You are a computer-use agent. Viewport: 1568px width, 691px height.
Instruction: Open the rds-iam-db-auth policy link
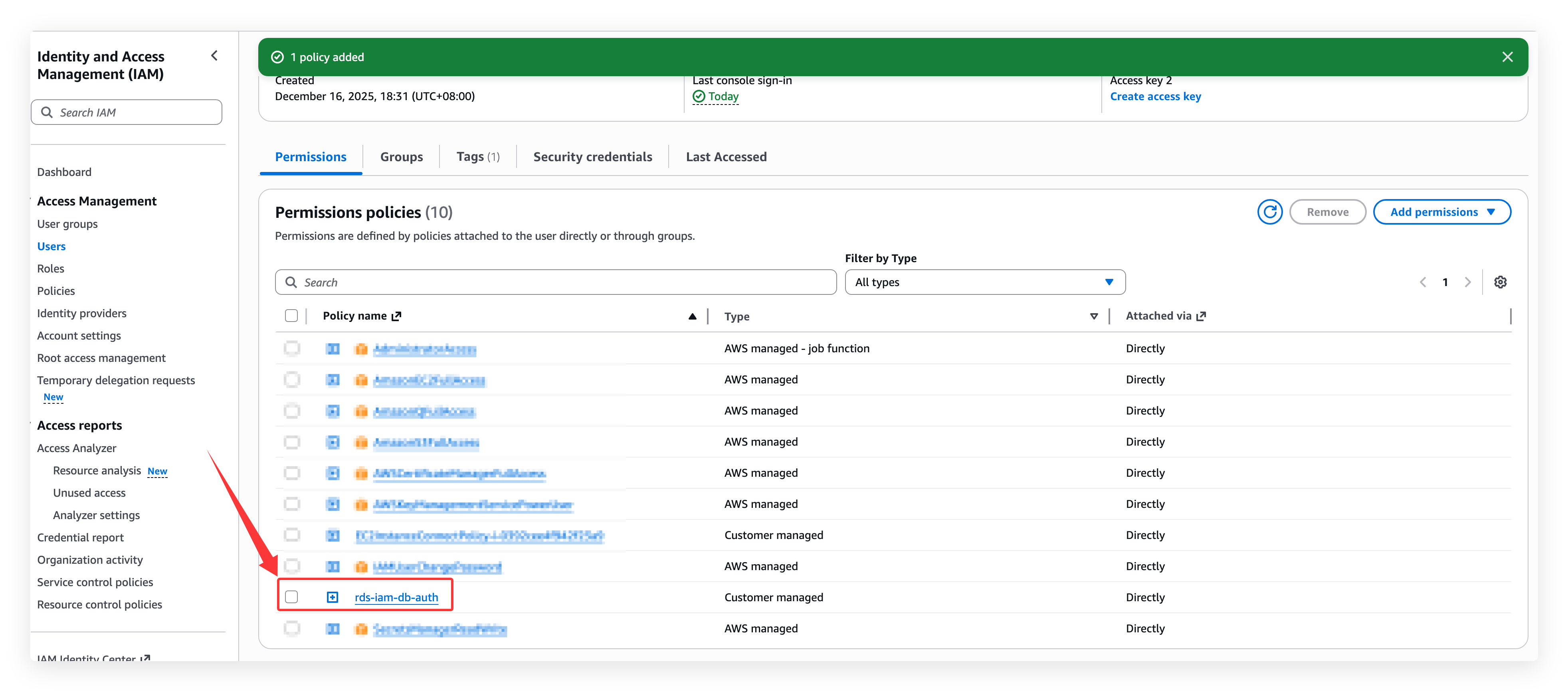coord(396,597)
